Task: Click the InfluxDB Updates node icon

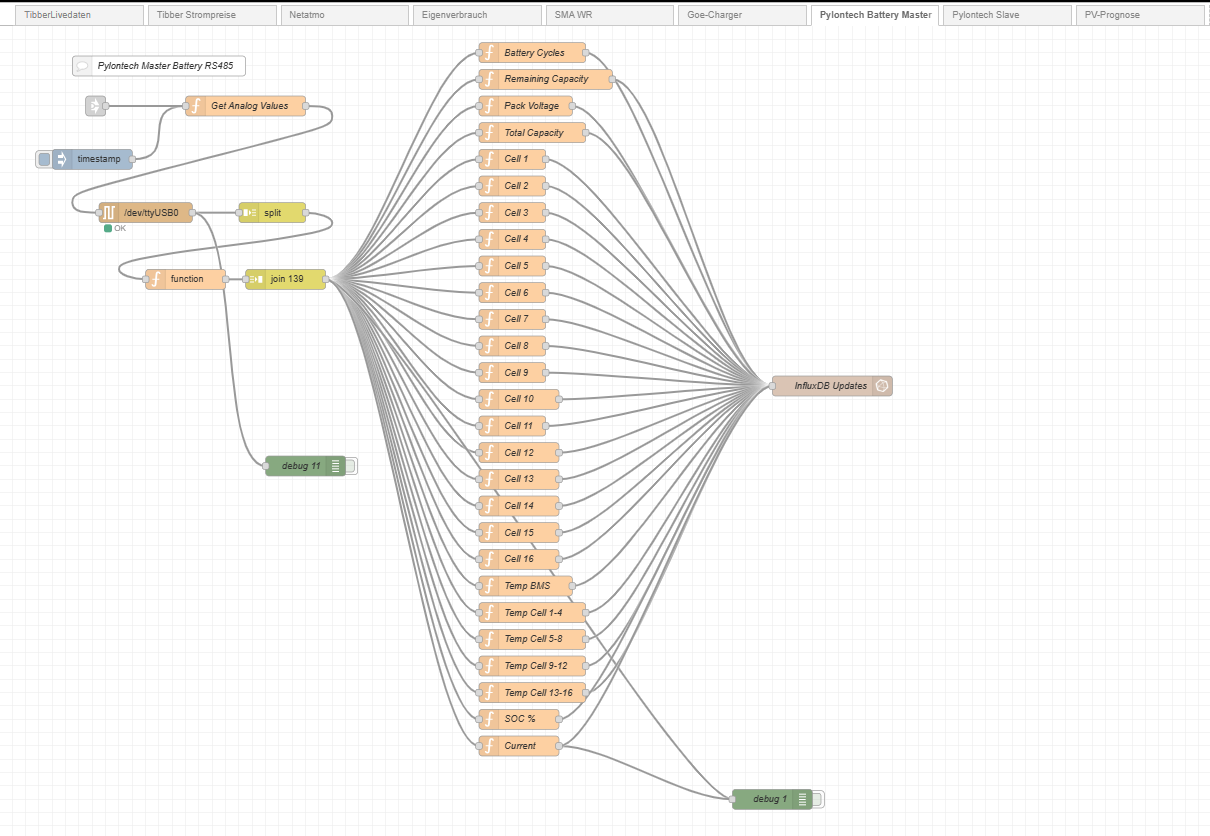Action: coord(882,386)
